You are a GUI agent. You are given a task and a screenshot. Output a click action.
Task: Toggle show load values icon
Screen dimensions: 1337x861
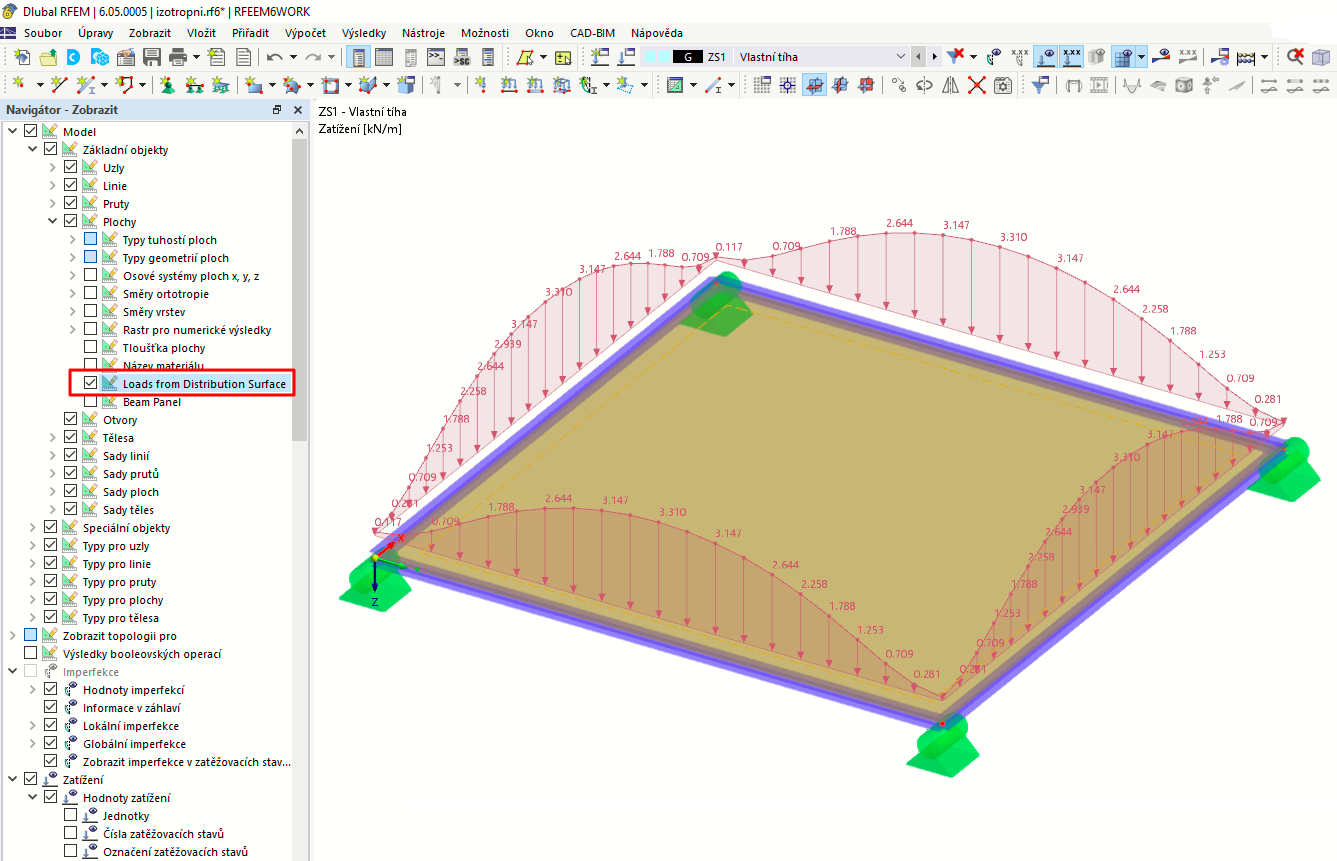[x=1072, y=57]
